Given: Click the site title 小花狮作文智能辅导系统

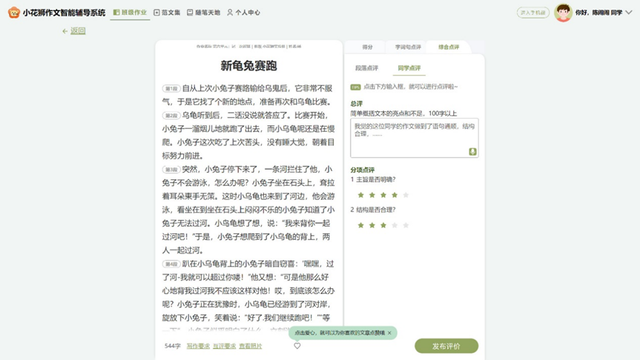Looking at the screenshot, I should (64, 13).
